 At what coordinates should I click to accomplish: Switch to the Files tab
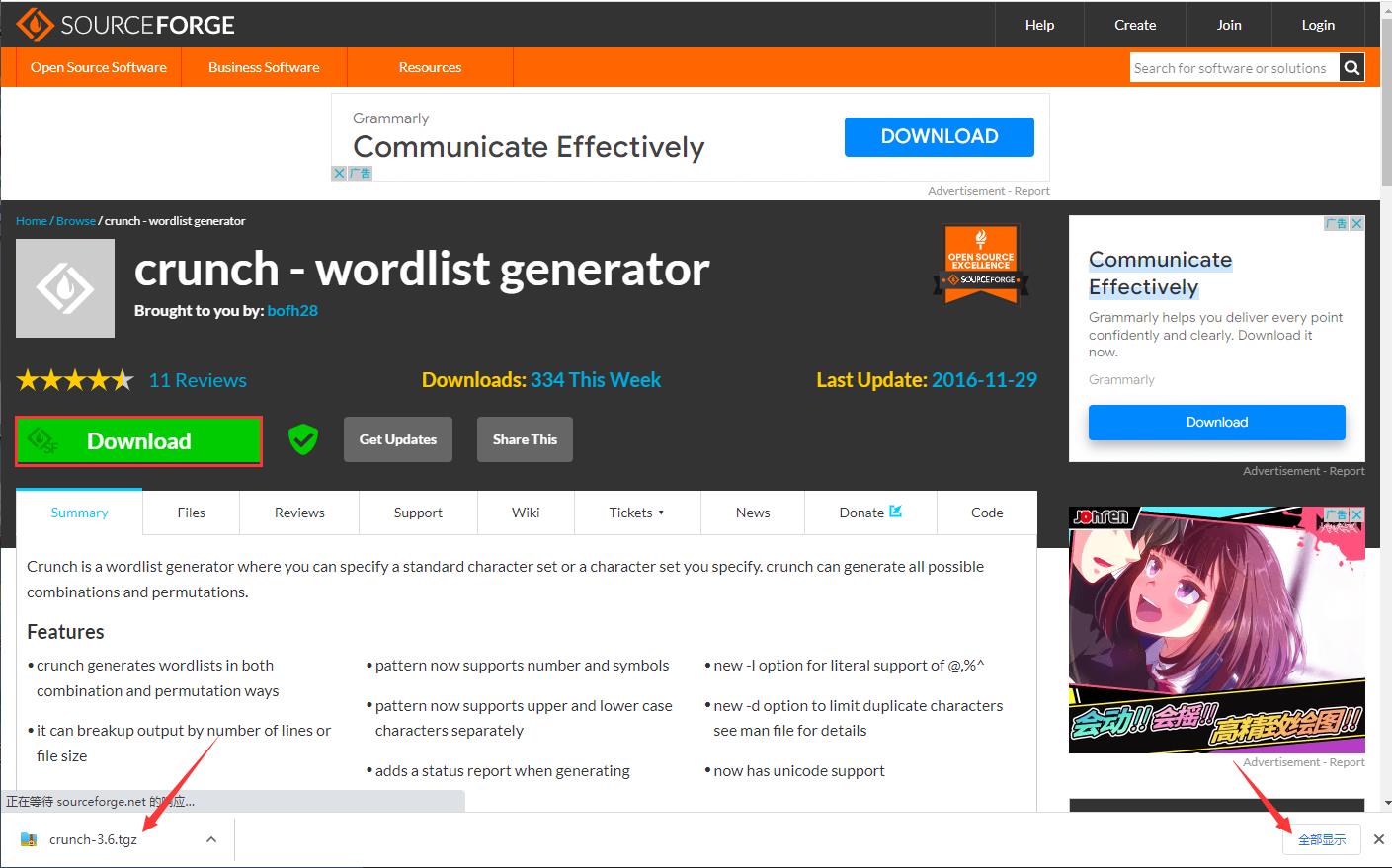pyautogui.click(x=192, y=513)
